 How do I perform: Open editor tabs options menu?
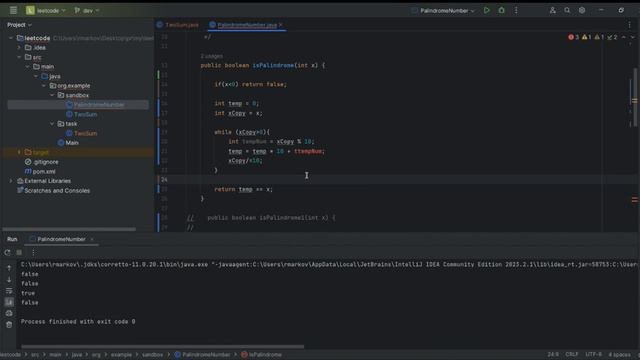tap(629, 25)
